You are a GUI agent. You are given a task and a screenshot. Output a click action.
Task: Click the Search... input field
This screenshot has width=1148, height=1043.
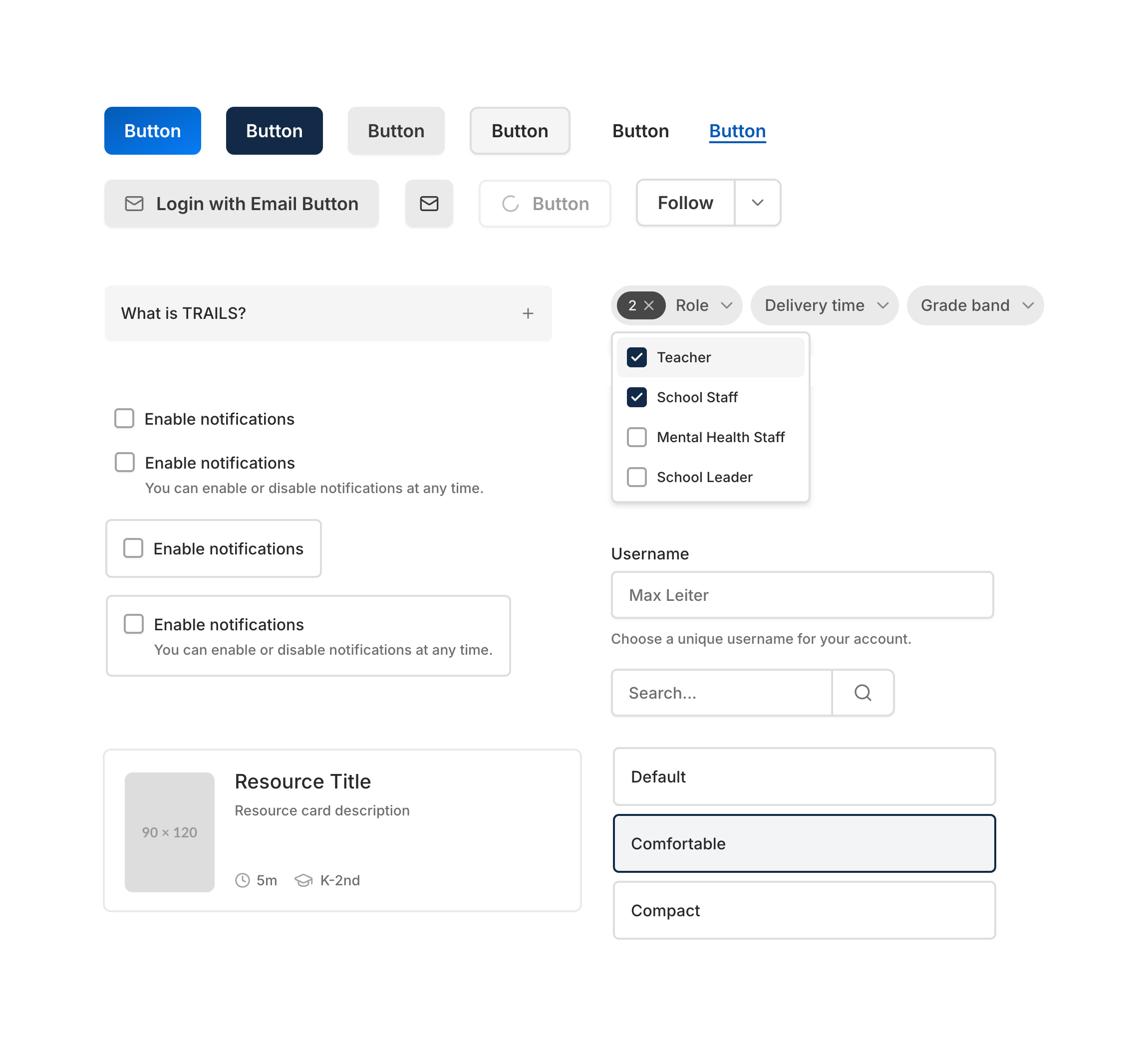(721, 692)
